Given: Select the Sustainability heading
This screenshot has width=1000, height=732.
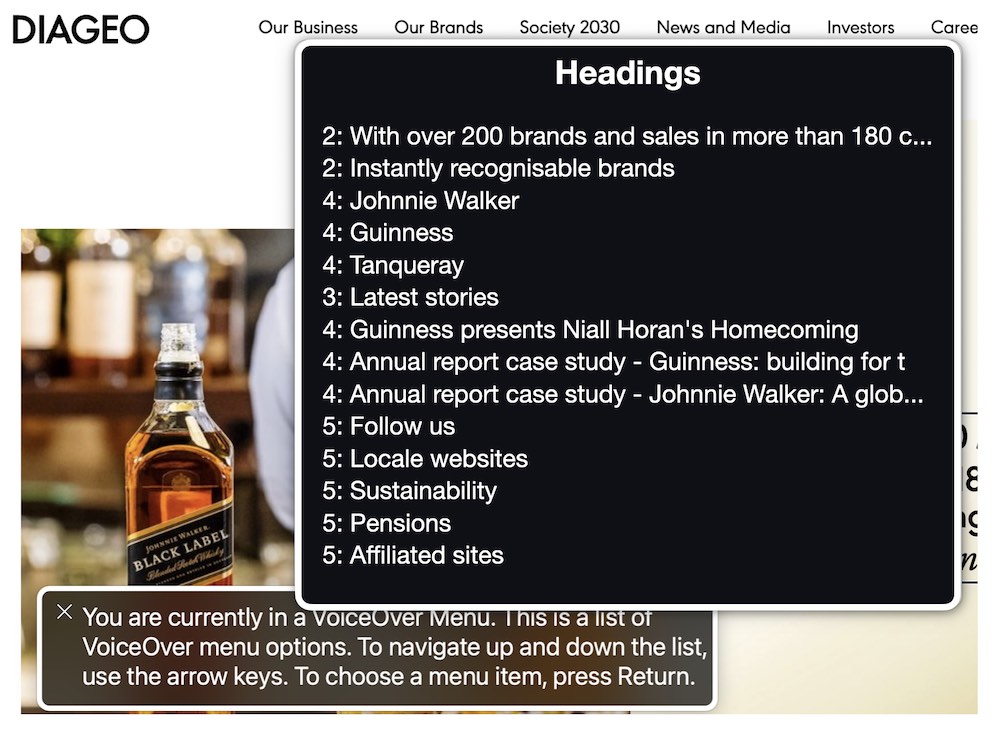Looking at the screenshot, I should click(409, 491).
